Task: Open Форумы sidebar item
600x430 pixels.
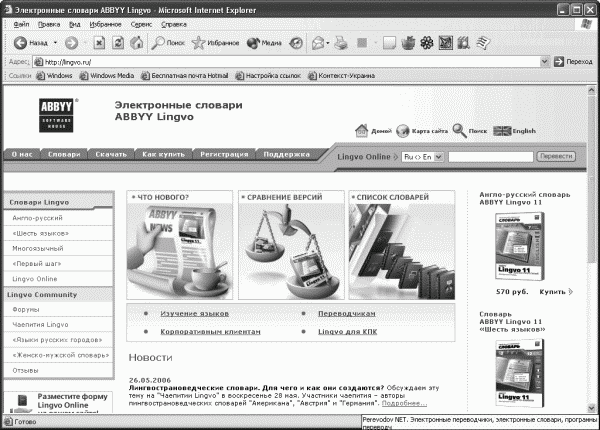Action: [59, 309]
